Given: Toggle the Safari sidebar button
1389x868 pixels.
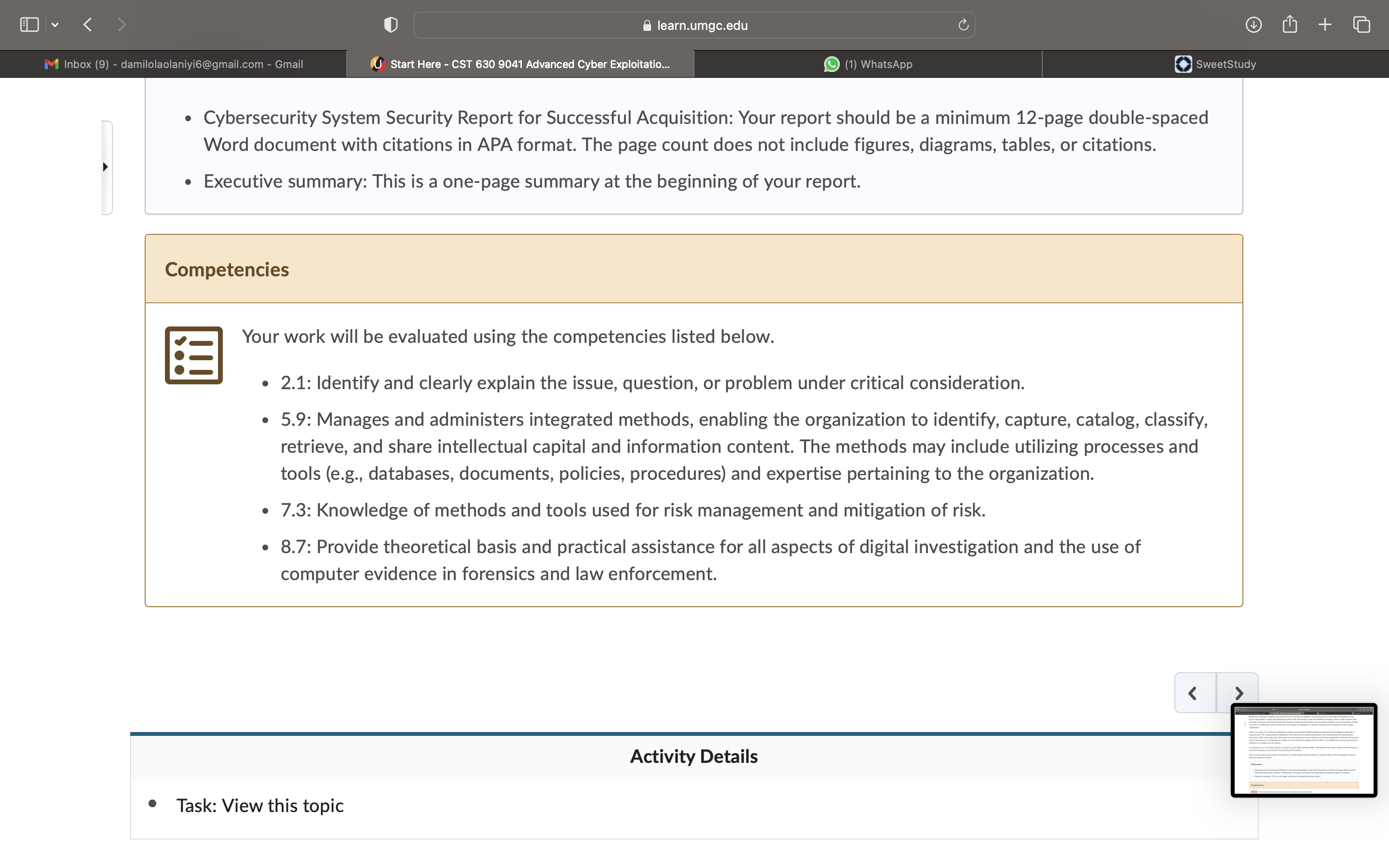Looking at the screenshot, I should coord(29,25).
